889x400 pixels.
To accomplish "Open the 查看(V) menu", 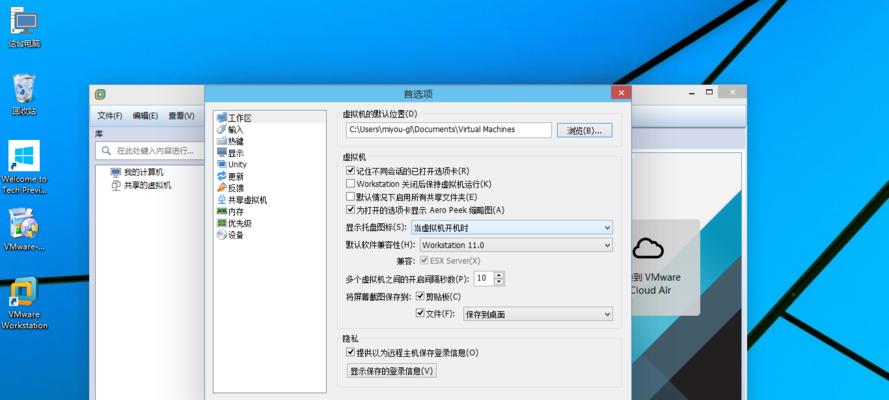I will click(x=181, y=116).
